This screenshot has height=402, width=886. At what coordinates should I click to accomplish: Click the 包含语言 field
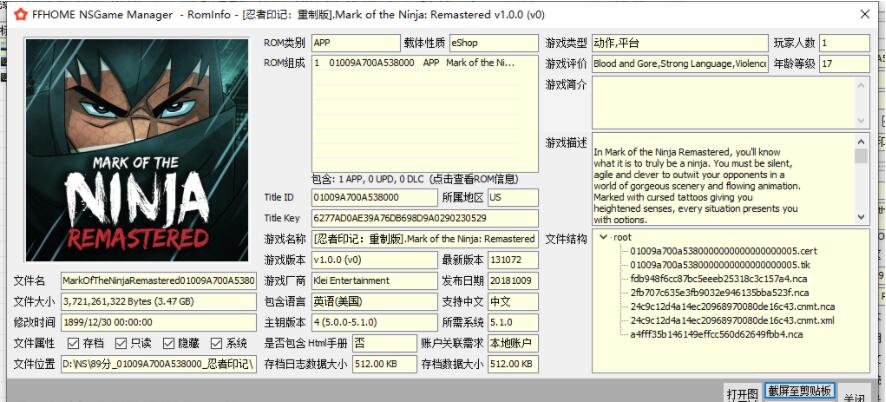374,301
